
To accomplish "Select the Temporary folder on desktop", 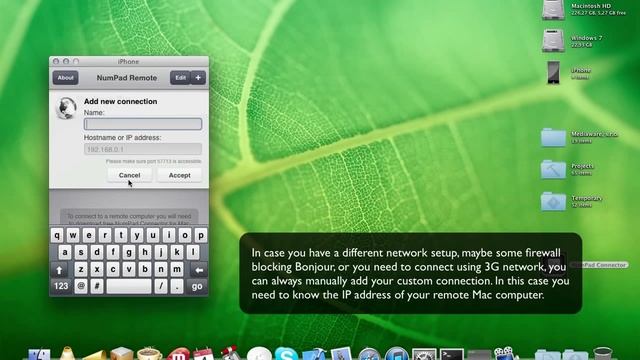I will coord(553,201).
